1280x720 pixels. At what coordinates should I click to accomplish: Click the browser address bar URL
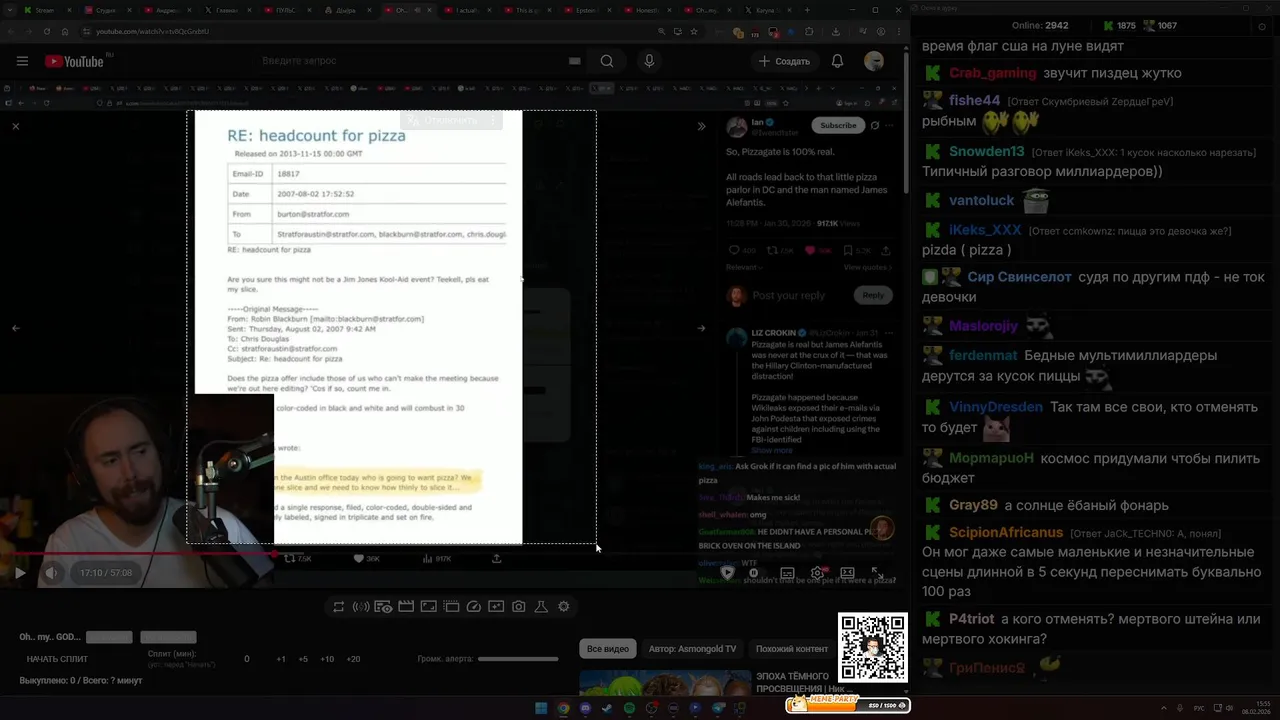click(152, 31)
